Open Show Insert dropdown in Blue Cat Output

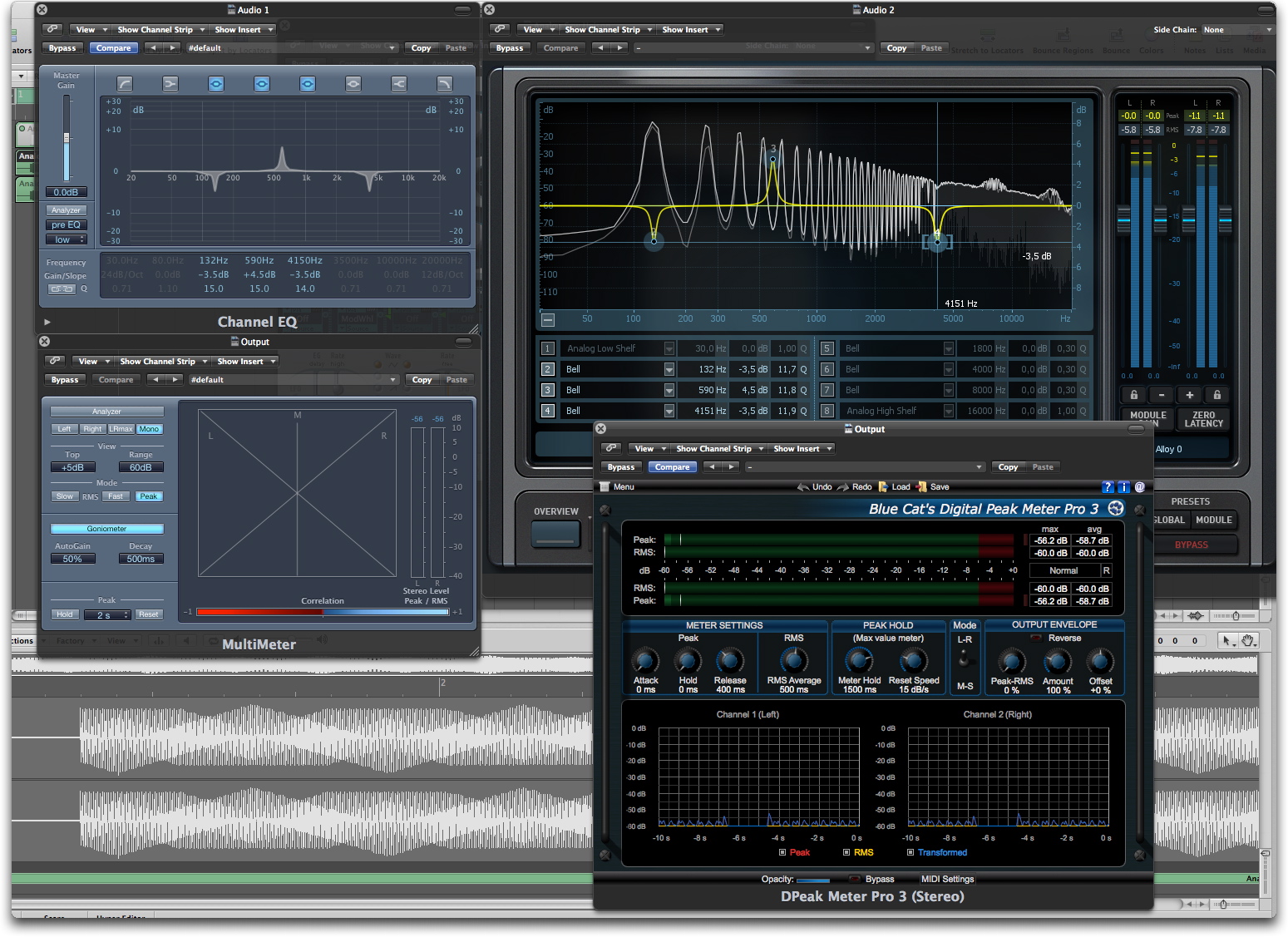(x=801, y=448)
